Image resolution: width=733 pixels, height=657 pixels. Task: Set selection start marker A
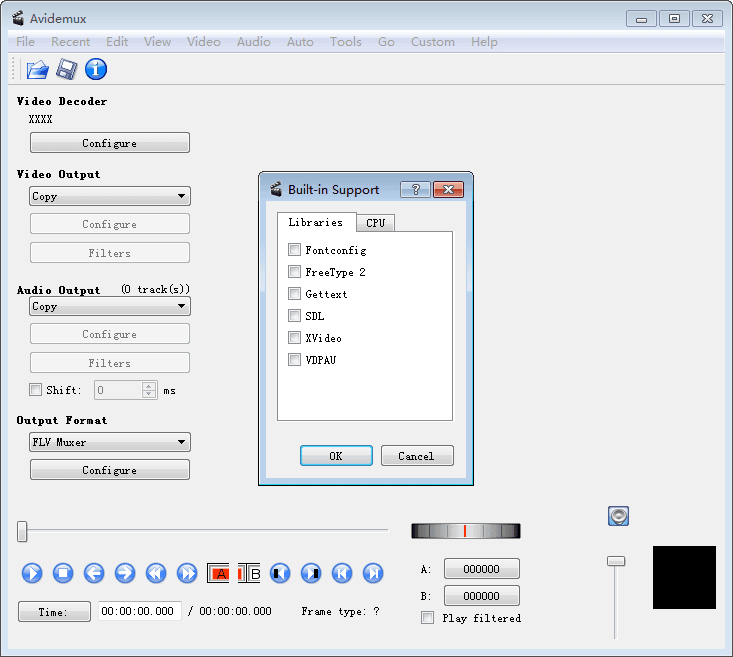(218, 573)
